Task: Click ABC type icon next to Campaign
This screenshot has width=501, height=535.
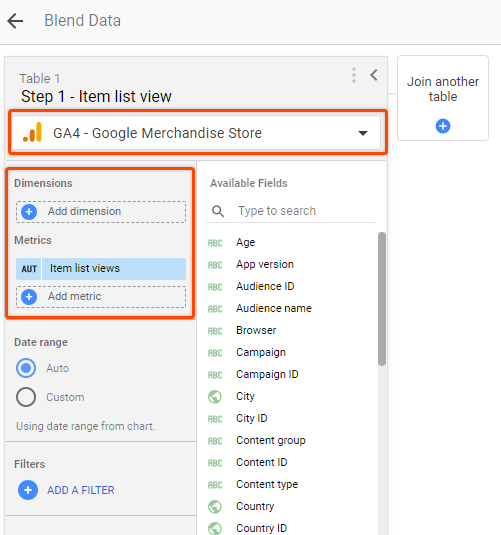Action: (x=215, y=353)
